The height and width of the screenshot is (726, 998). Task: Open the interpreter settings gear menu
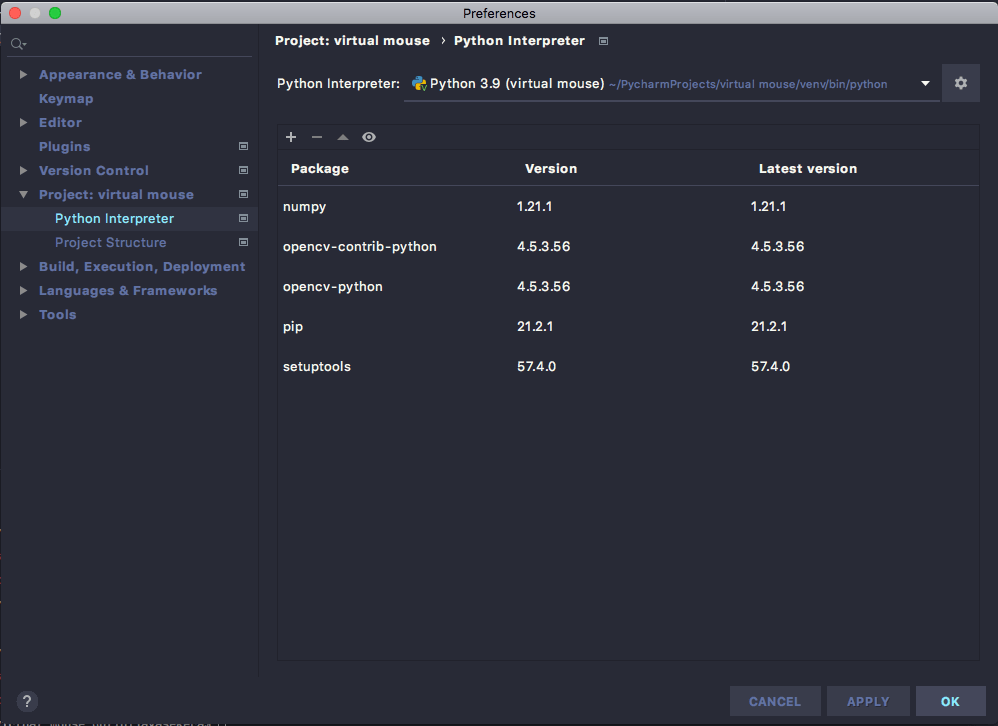[960, 83]
